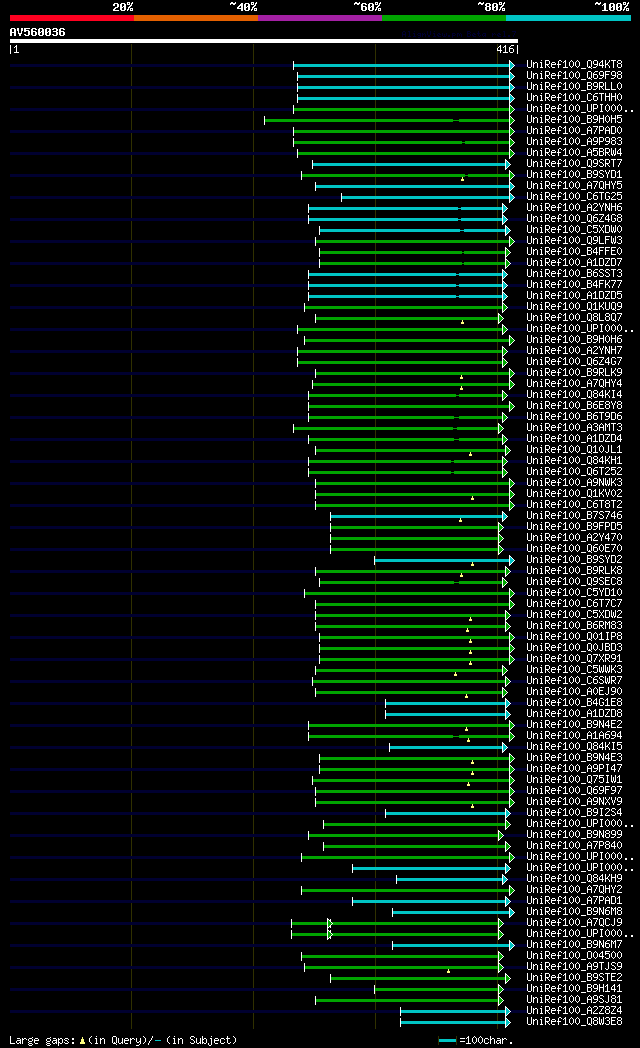Screen dimensions: 640x1048
Task: Open hit UniRef100_B9RLL0
Action: pos(574,87)
